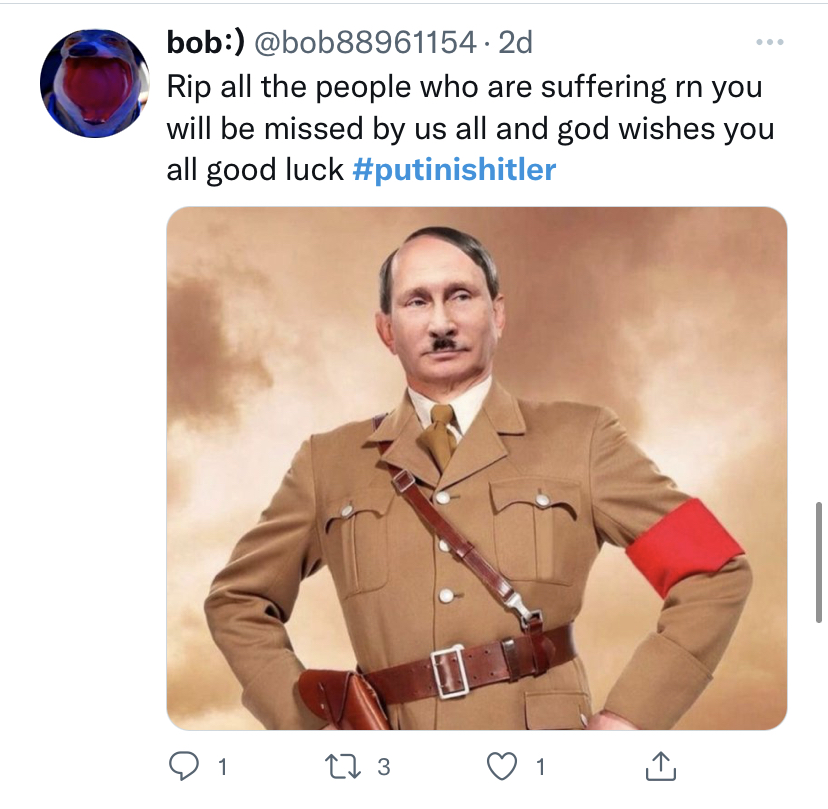Open bob:)'s profile picture avatar
Image resolution: width=828 pixels, height=809 pixels.
coord(94,83)
